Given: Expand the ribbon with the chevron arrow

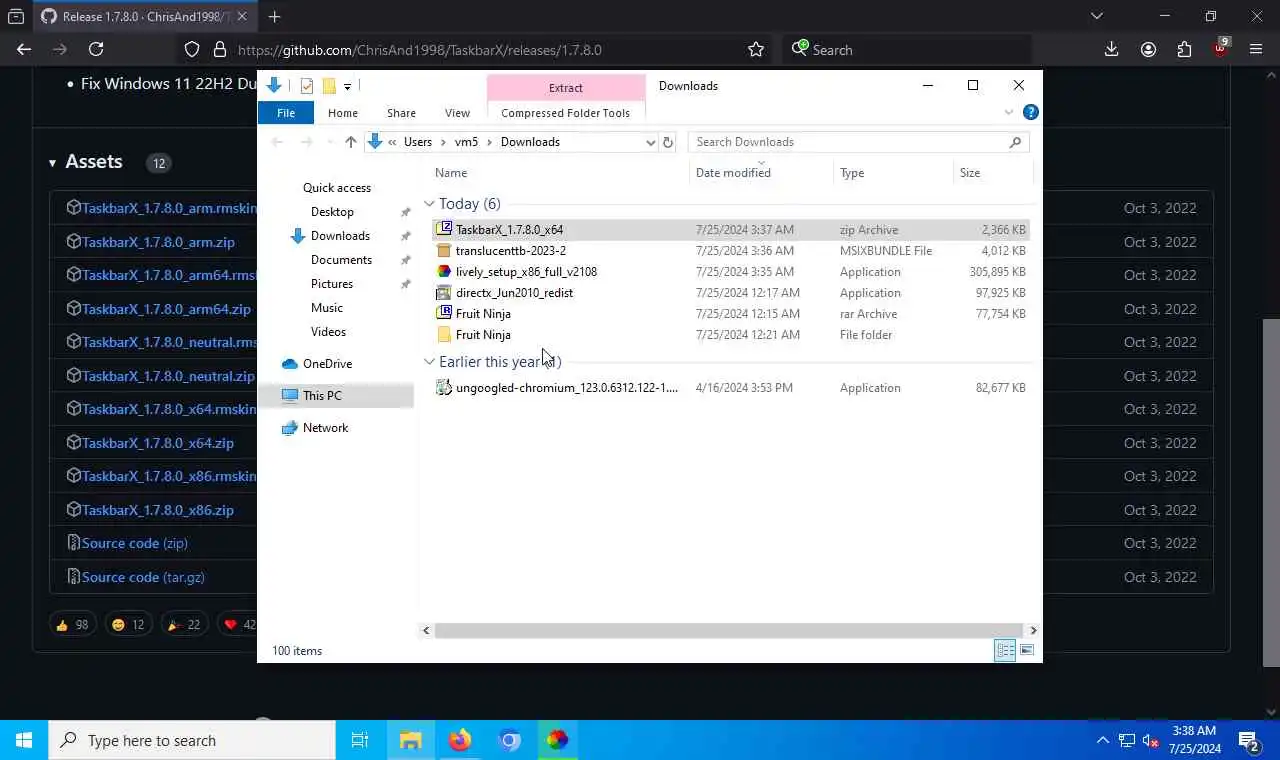Looking at the screenshot, I should click(x=1008, y=113).
